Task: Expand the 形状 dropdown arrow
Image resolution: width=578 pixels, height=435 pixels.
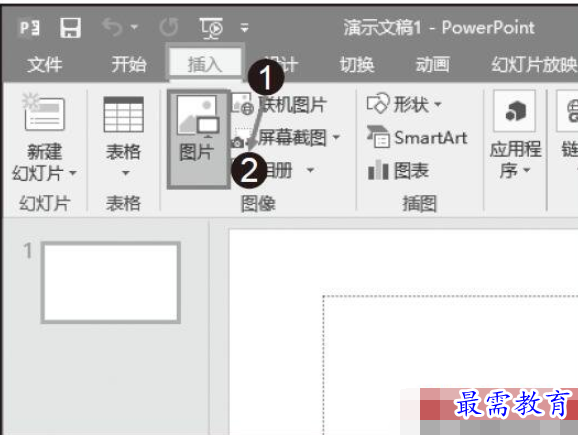Action: click(x=438, y=104)
